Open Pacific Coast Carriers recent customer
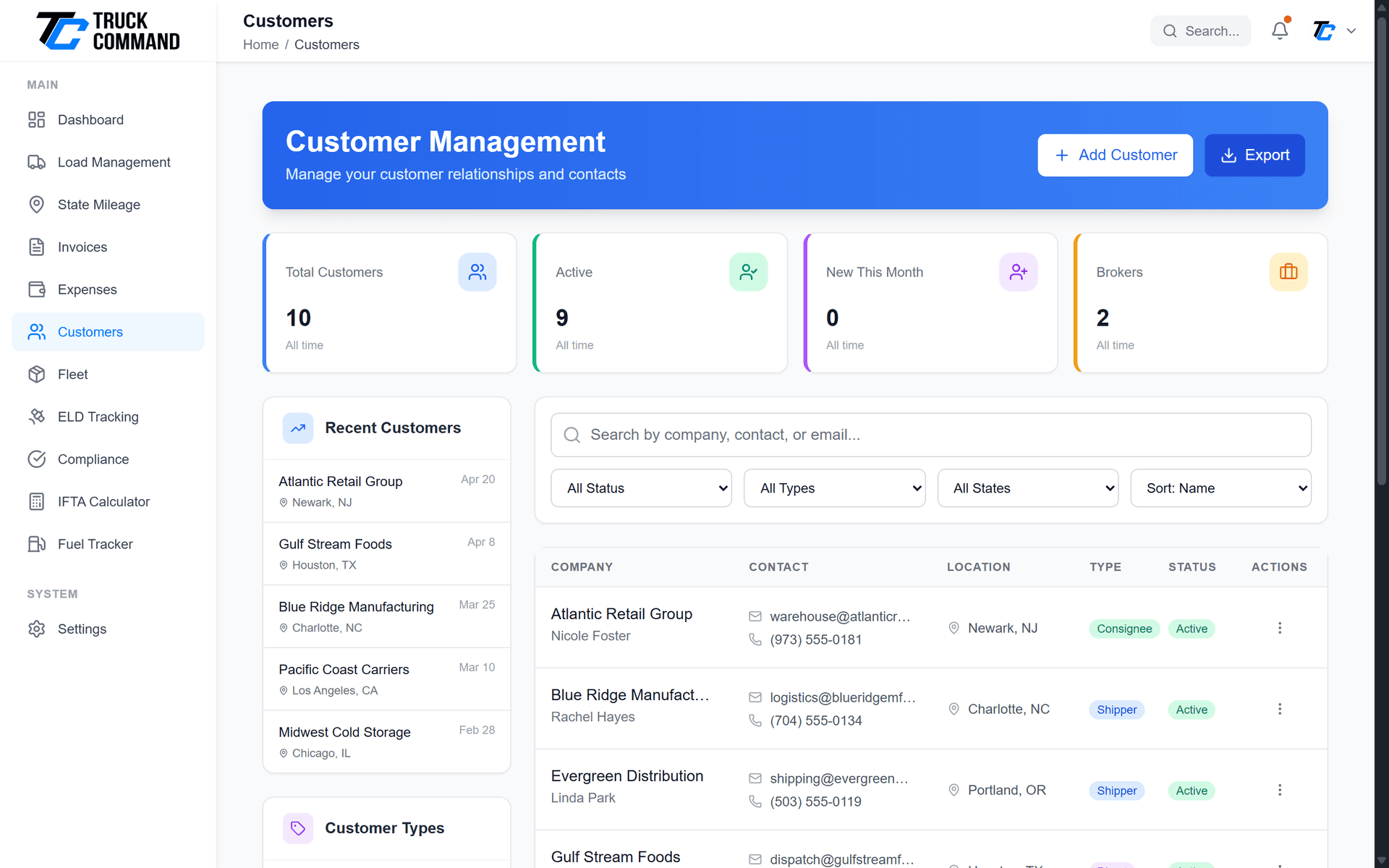The width and height of the screenshot is (1389, 868). (x=387, y=679)
